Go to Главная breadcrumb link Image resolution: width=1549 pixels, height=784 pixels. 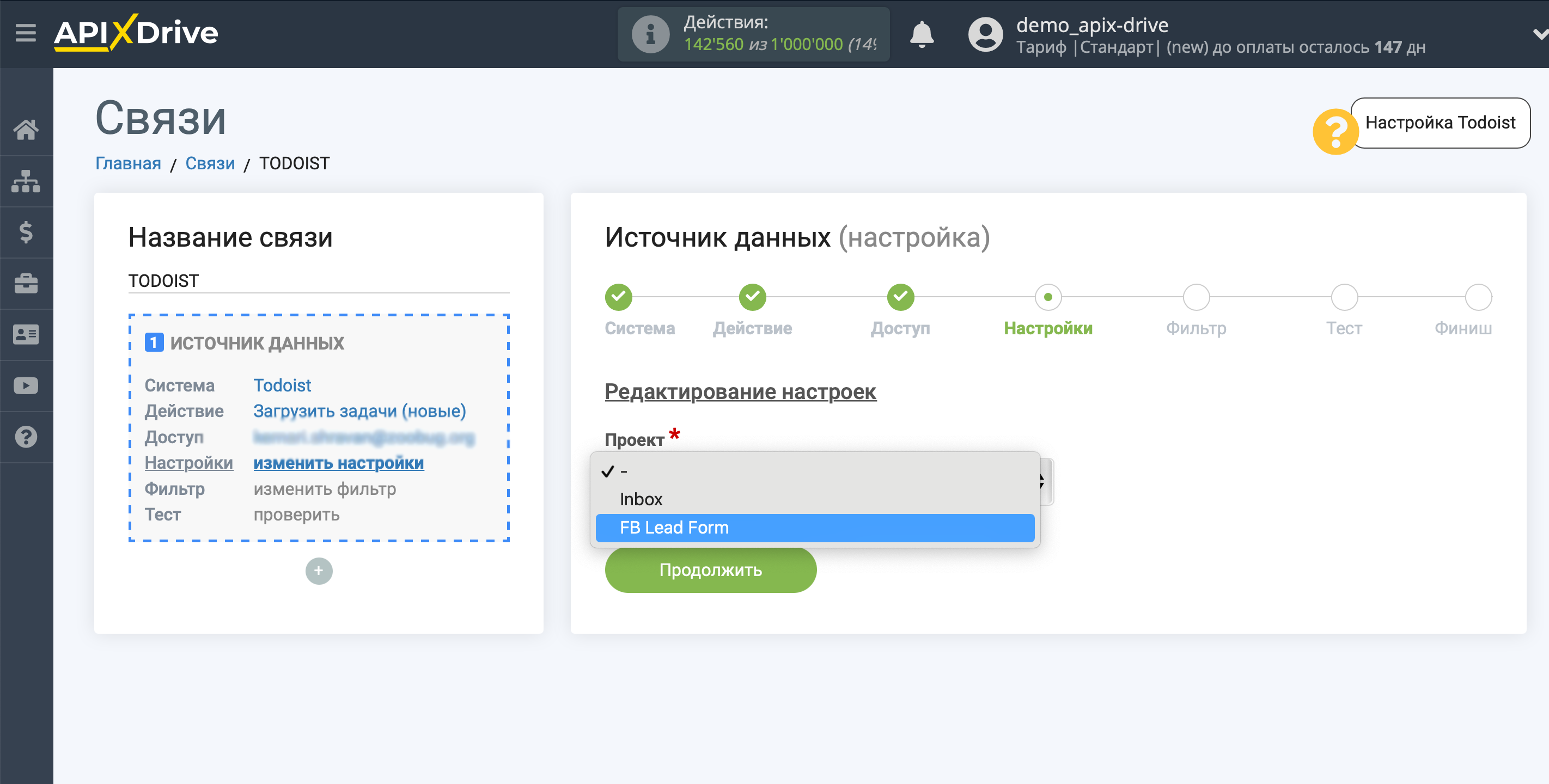click(x=128, y=163)
